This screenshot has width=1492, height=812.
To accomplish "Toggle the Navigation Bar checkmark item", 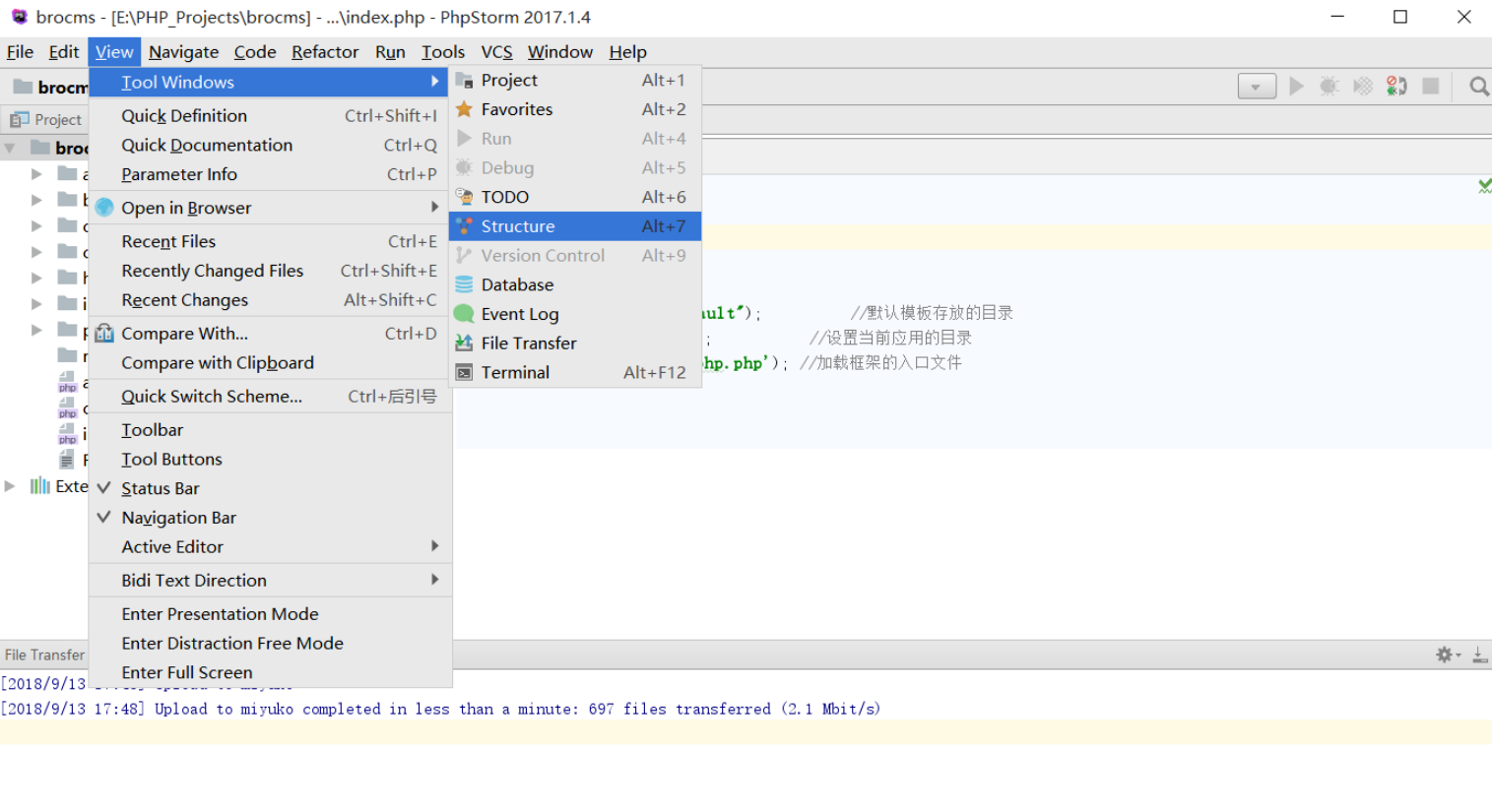I will 271,518.
